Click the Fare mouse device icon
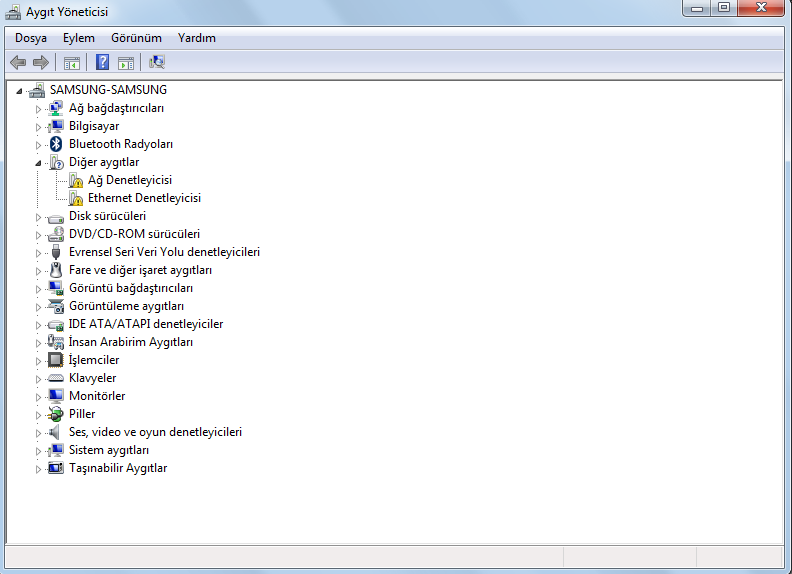792x574 pixels. [x=56, y=270]
